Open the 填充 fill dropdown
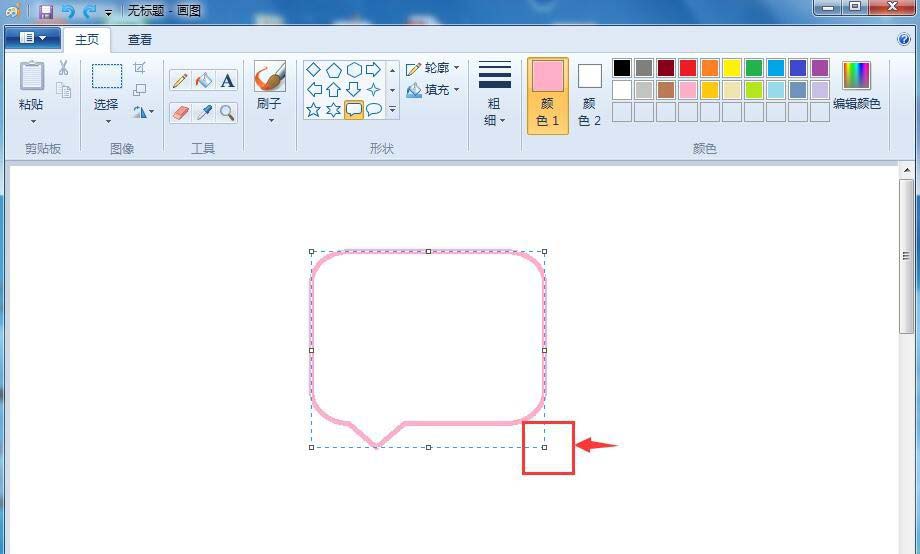 click(x=432, y=90)
